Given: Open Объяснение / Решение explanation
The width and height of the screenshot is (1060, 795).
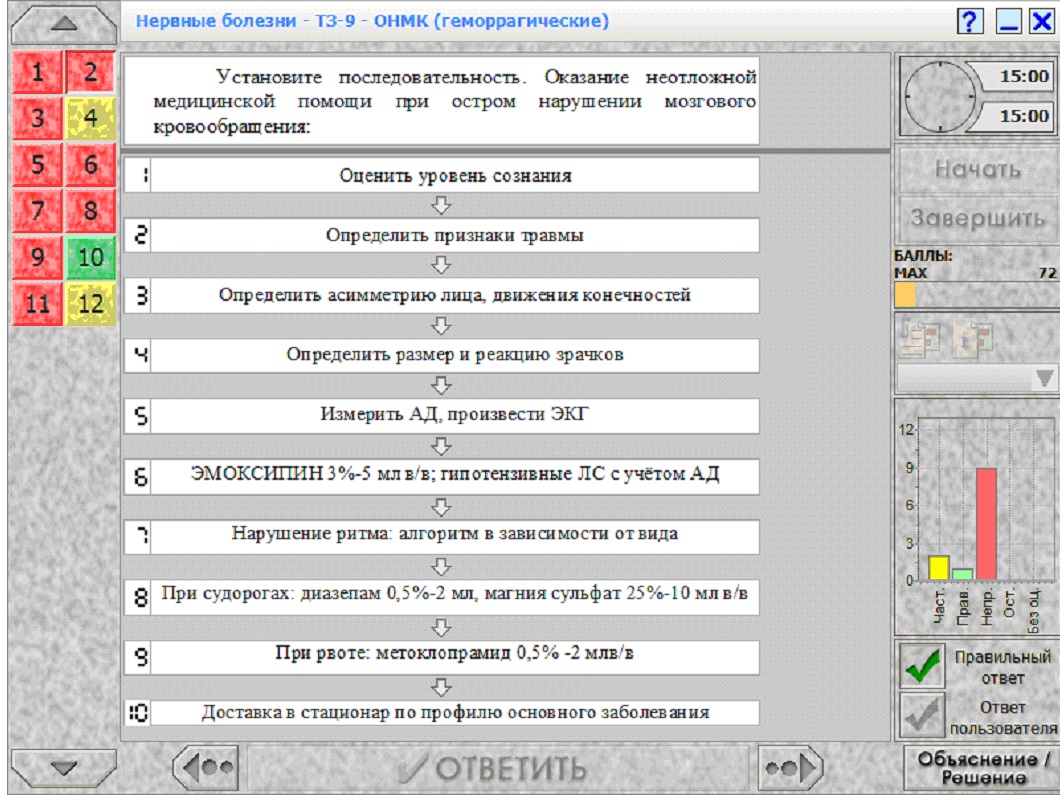Looking at the screenshot, I should tap(982, 768).
